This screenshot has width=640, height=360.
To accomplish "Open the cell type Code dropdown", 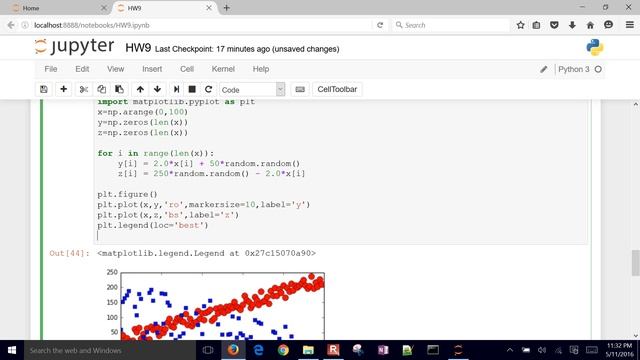I will coord(252,89).
